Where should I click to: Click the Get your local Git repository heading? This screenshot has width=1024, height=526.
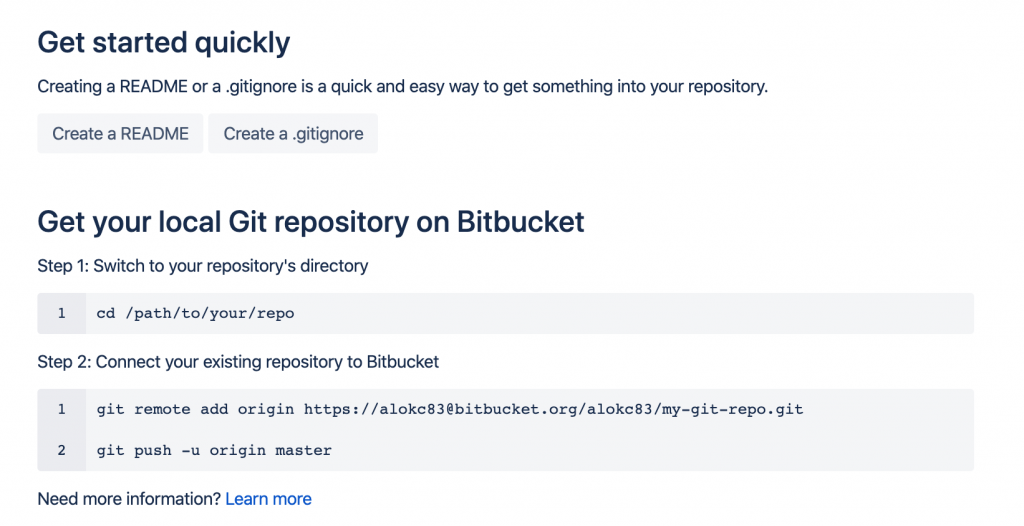click(310, 221)
